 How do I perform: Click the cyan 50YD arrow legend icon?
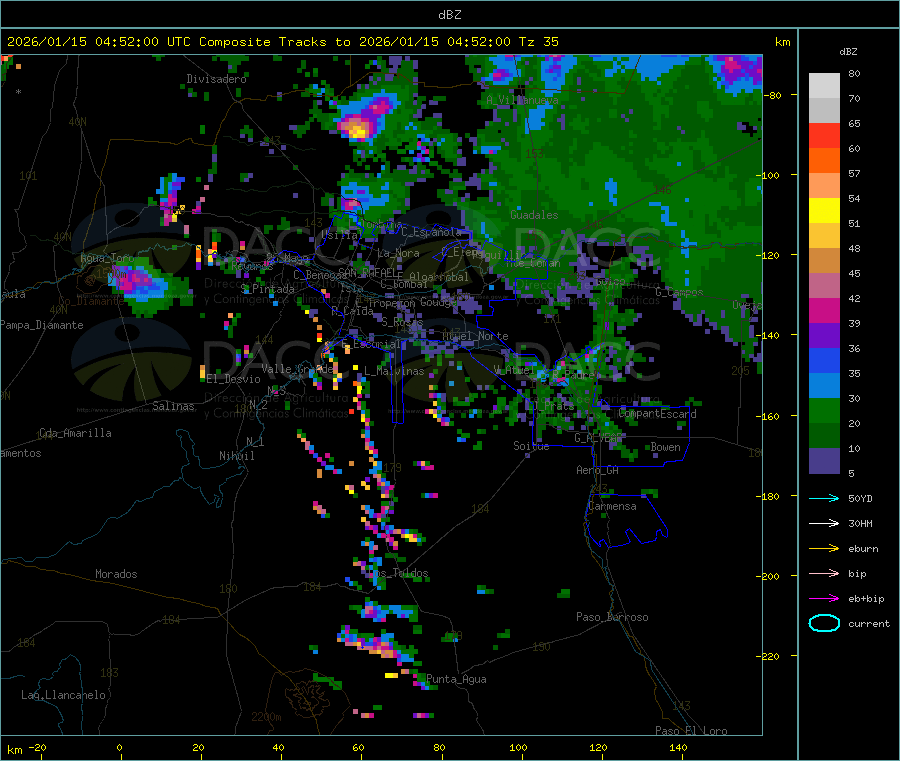pyautogui.click(x=824, y=498)
